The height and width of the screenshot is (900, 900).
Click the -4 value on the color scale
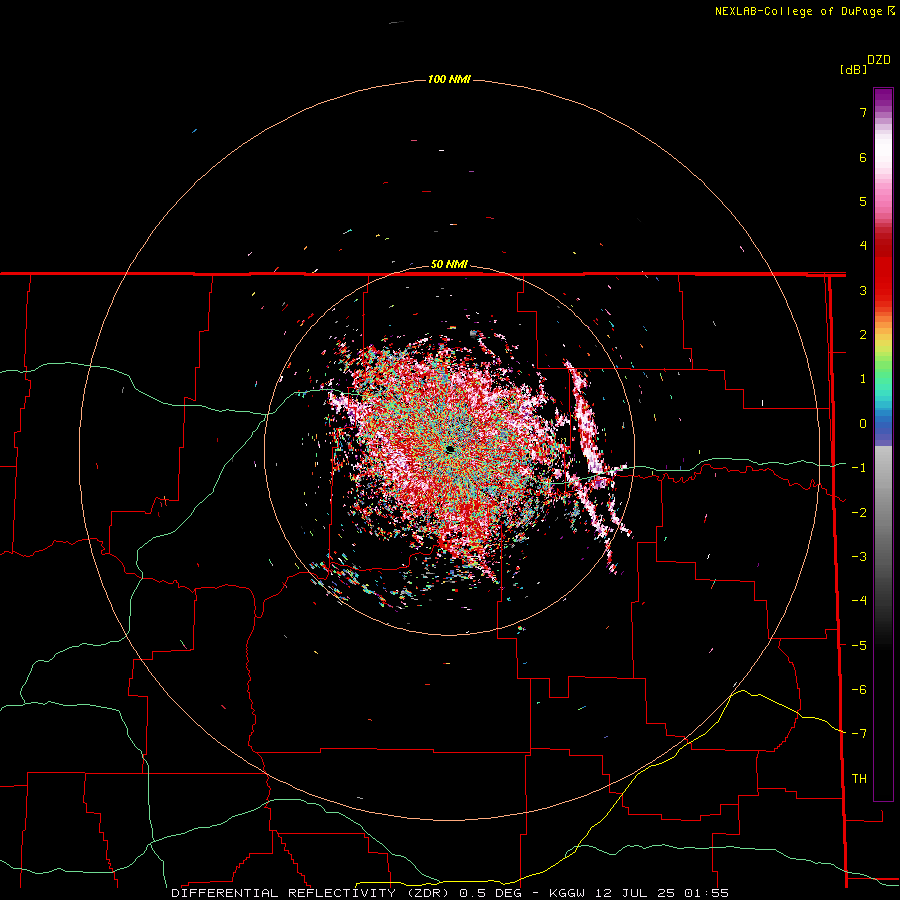[x=859, y=601]
